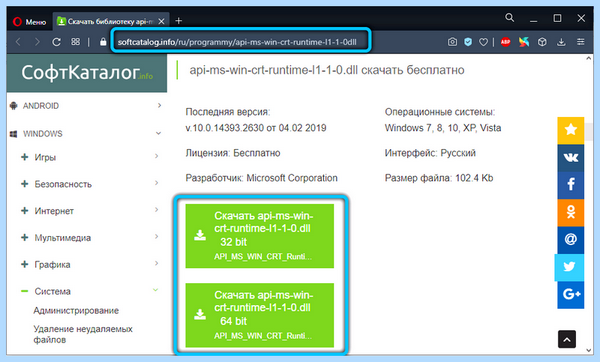This screenshot has width=600, height=362.
Task: Open the Администрирование link
Action: coord(76,310)
